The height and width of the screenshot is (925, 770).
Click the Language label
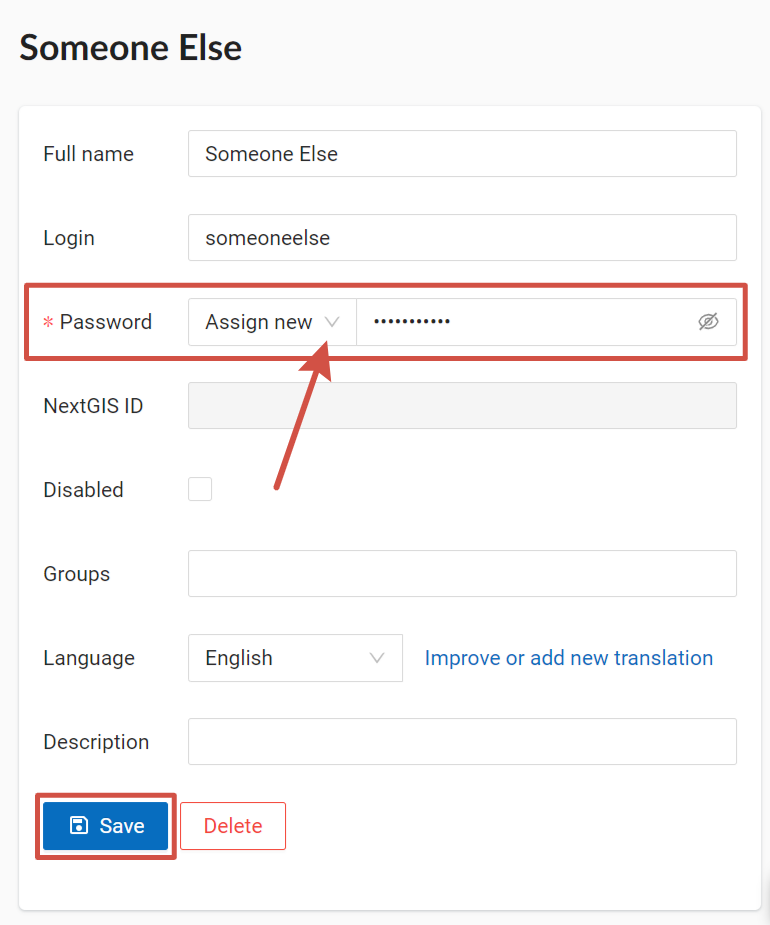point(89,658)
